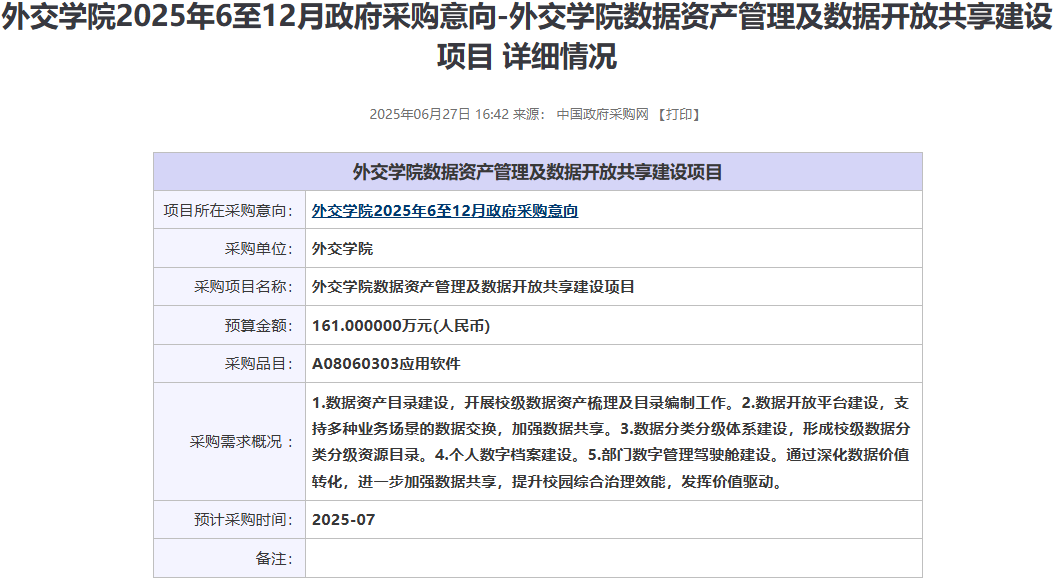Image resolution: width=1062 pixels, height=582 pixels.
Task: Click the budget amount 161.000000万元(人民币)
Action: click(401, 326)
